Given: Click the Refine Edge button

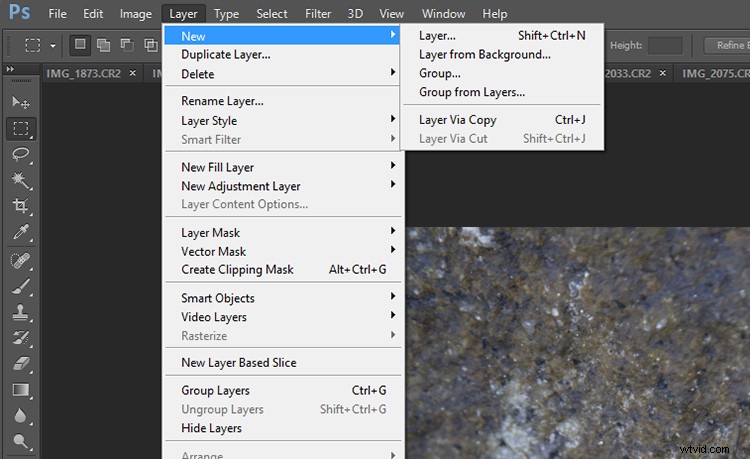Looking at the screenshot, I should 728,45.
